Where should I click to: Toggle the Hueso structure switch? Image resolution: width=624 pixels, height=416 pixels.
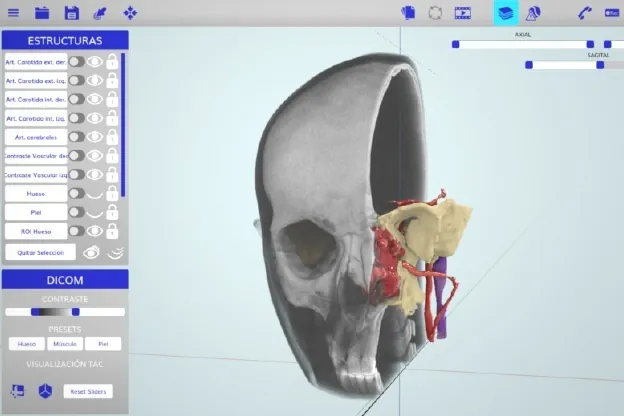76,193
